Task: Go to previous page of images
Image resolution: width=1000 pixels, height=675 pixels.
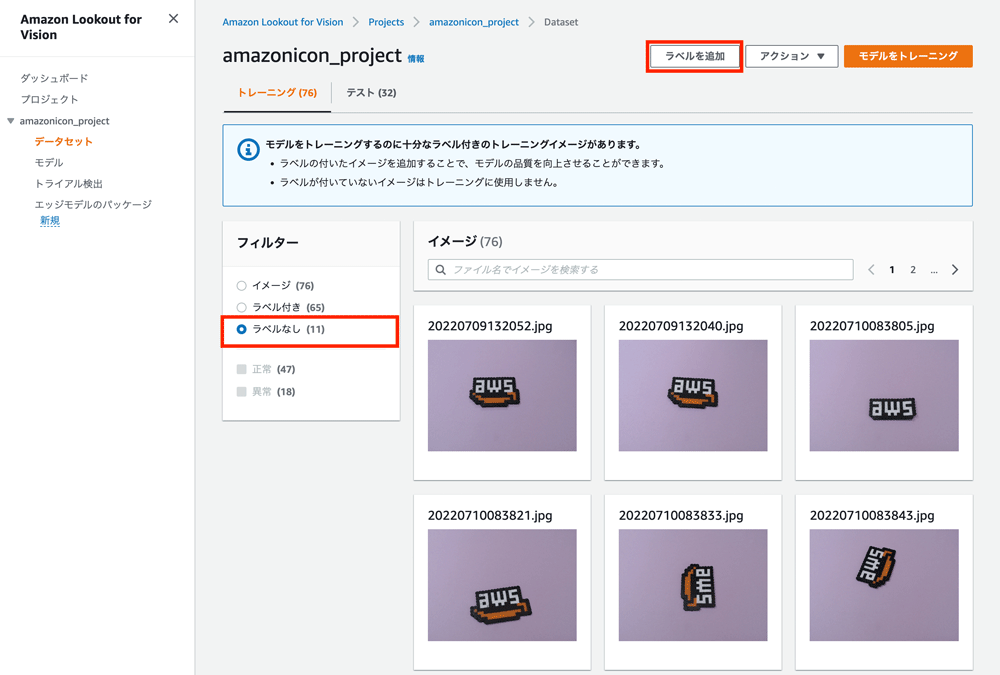Action: pyautogui.click(x=871, y=270)
